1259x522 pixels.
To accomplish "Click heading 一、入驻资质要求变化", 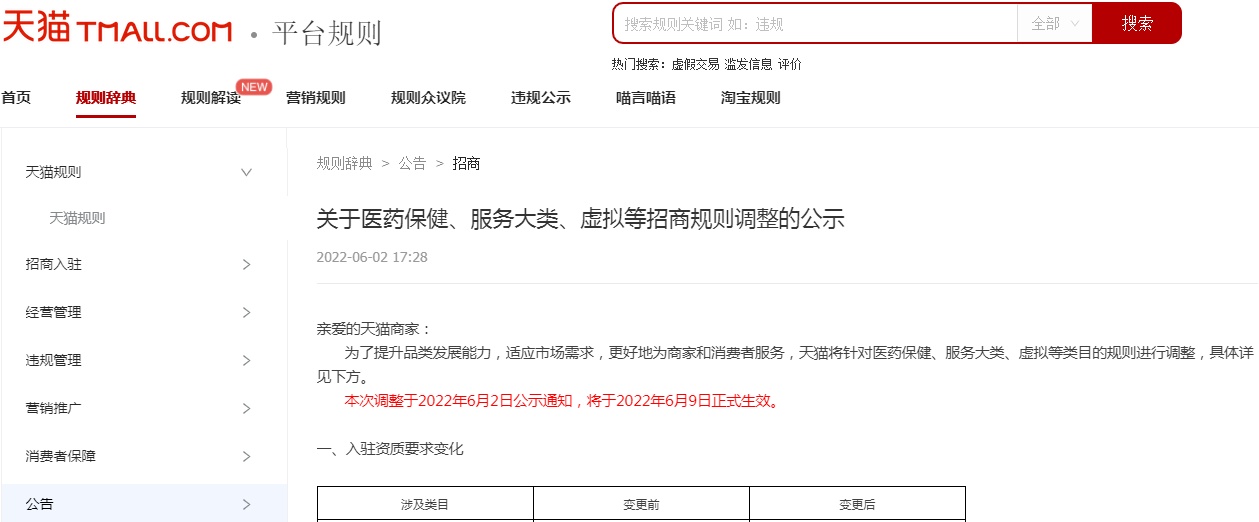I will (390, 449).
